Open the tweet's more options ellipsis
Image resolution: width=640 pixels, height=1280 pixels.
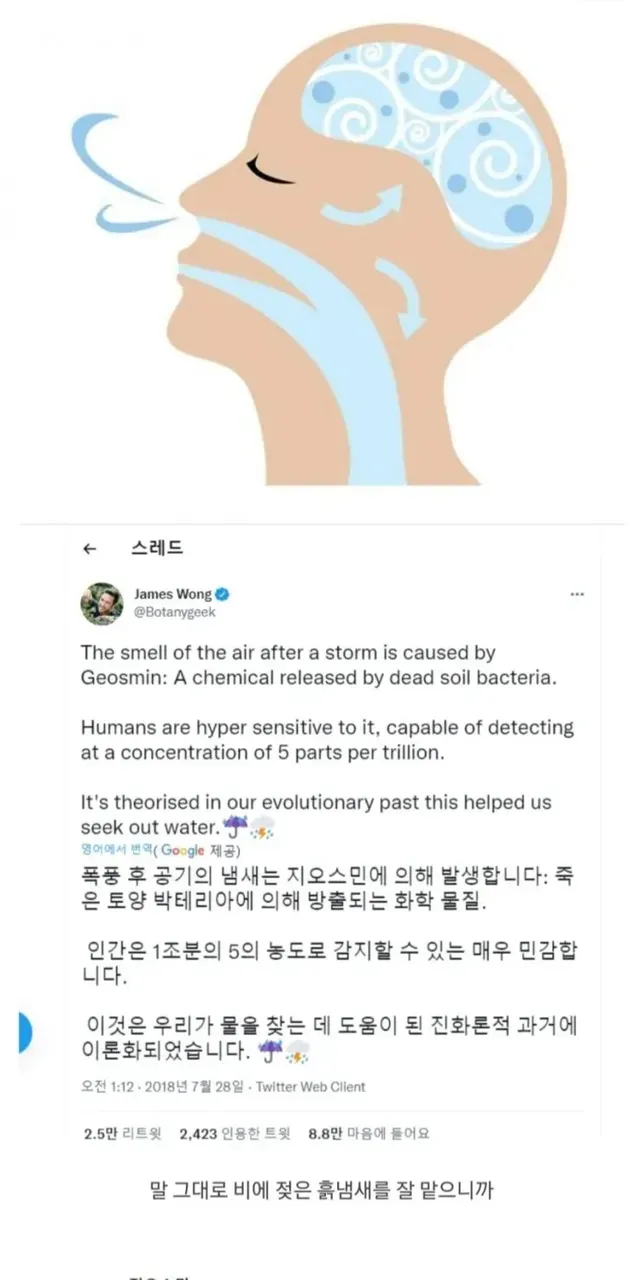576,594
